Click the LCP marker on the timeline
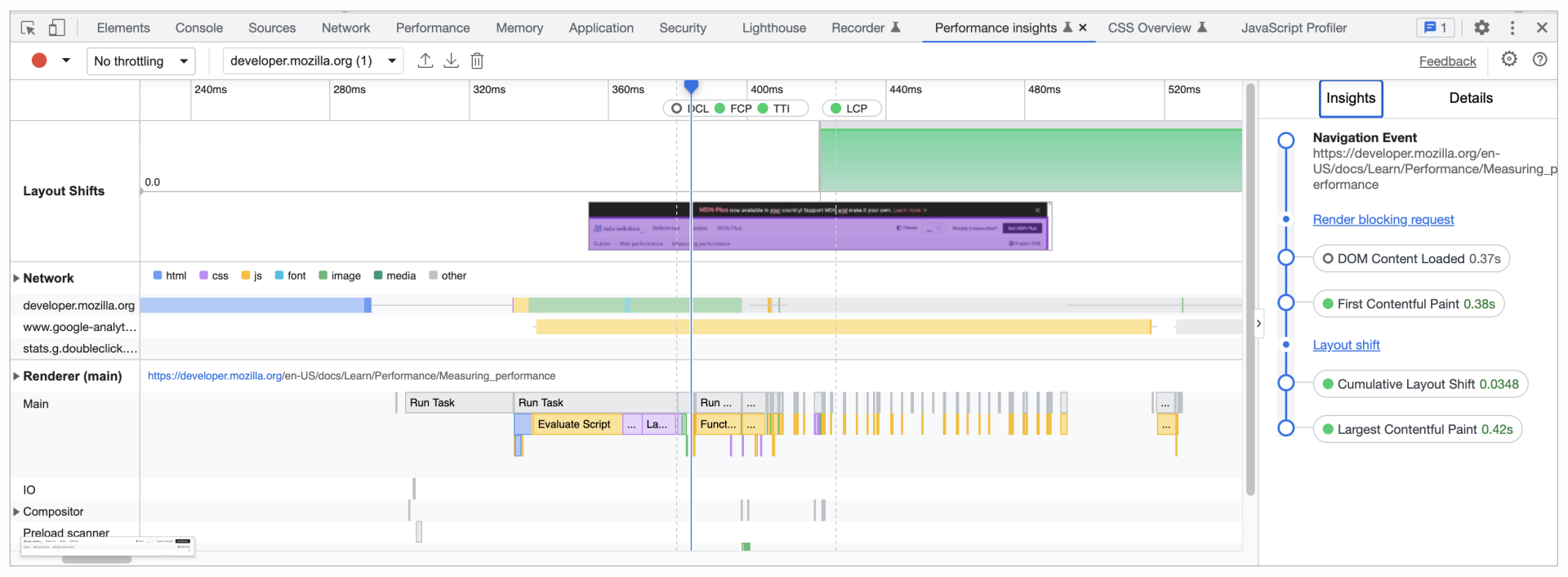1568x577 pixels. 850,109
